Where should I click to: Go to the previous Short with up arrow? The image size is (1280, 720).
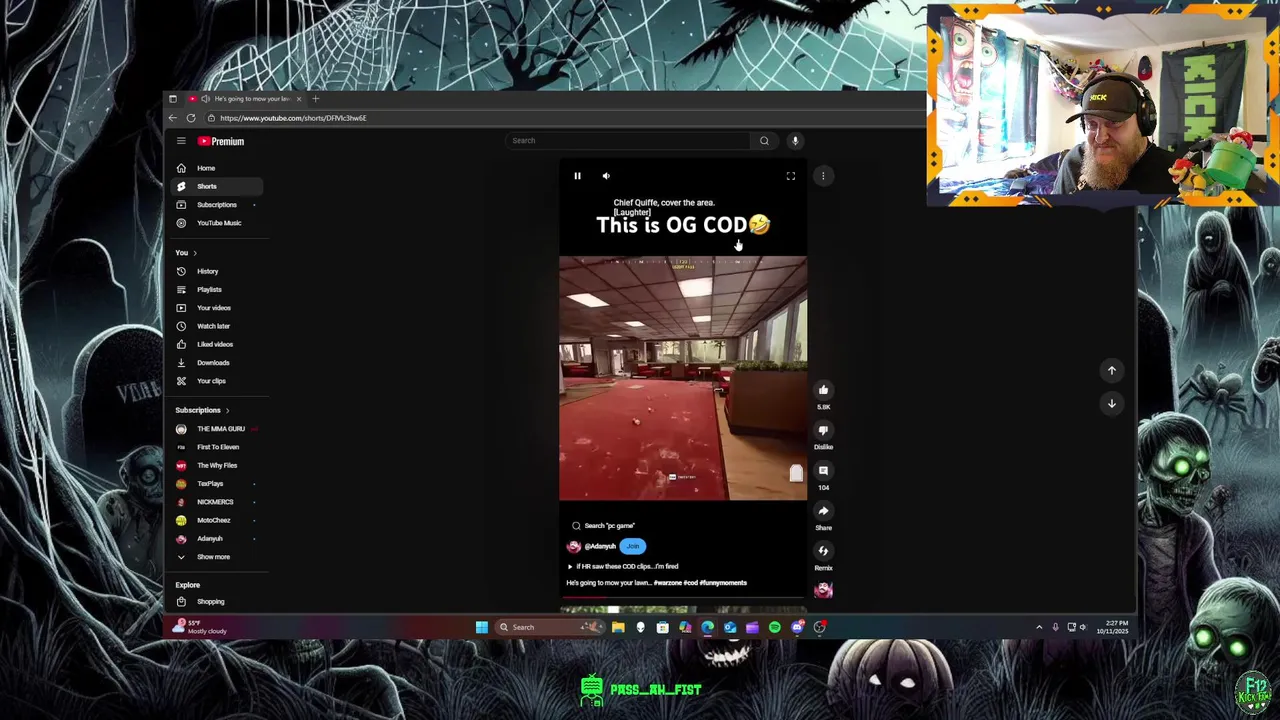coord(1111,370)
